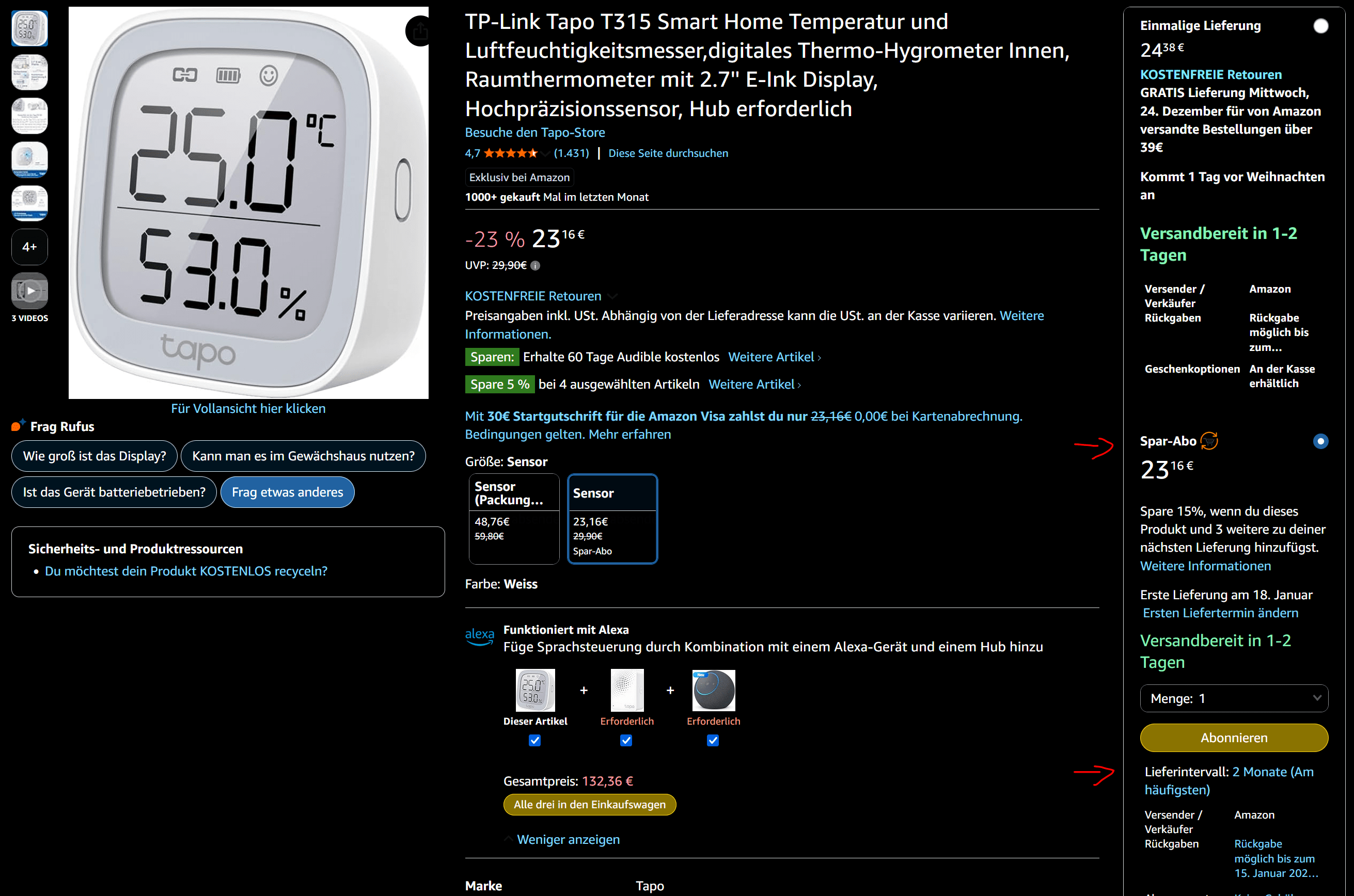
Task: Visit the Tapo-Store link
Action: [534, 133]
